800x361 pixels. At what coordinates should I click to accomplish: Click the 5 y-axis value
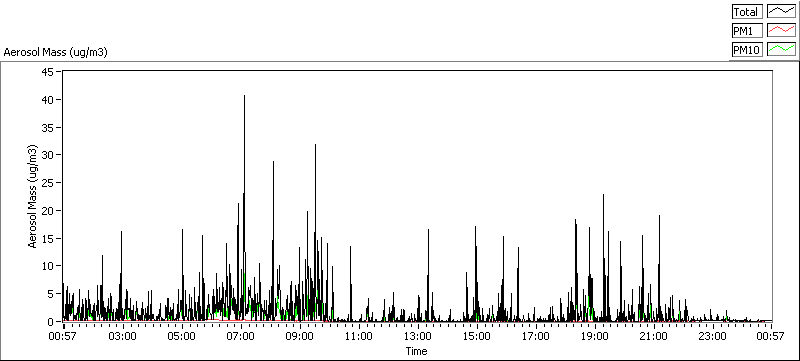click(x=51, y=294)
